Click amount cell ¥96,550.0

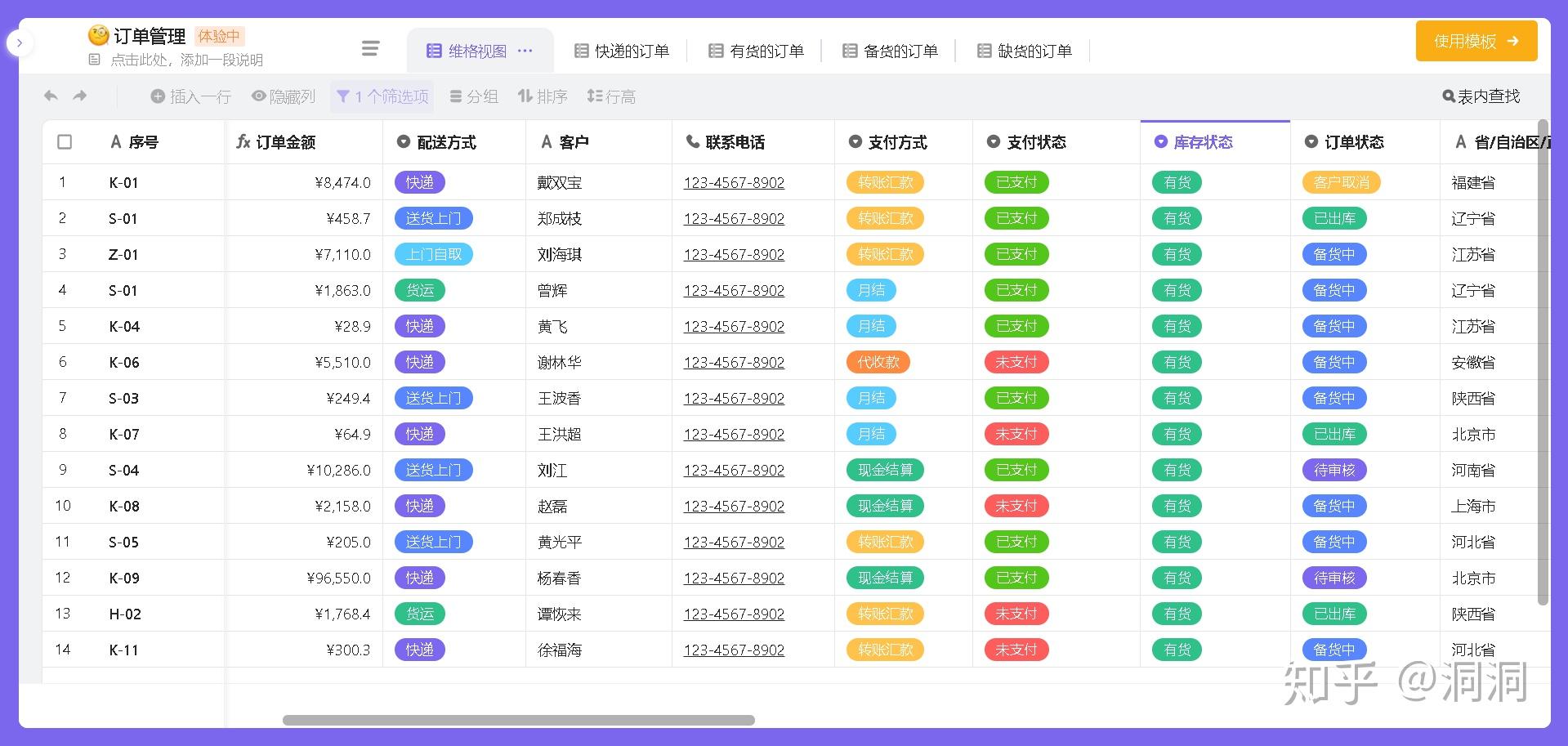304,578
